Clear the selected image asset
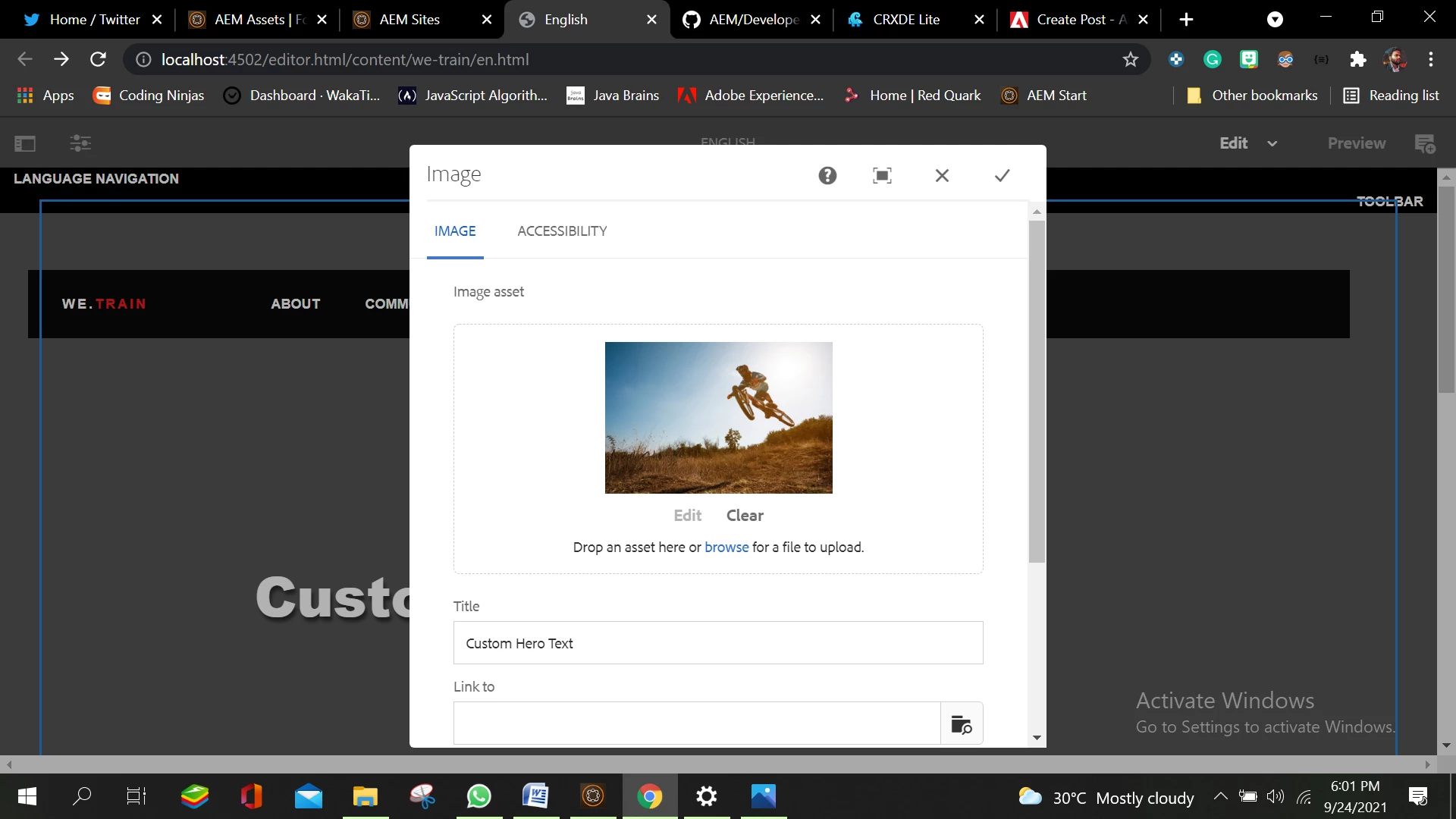 click(x=744, y=516)
